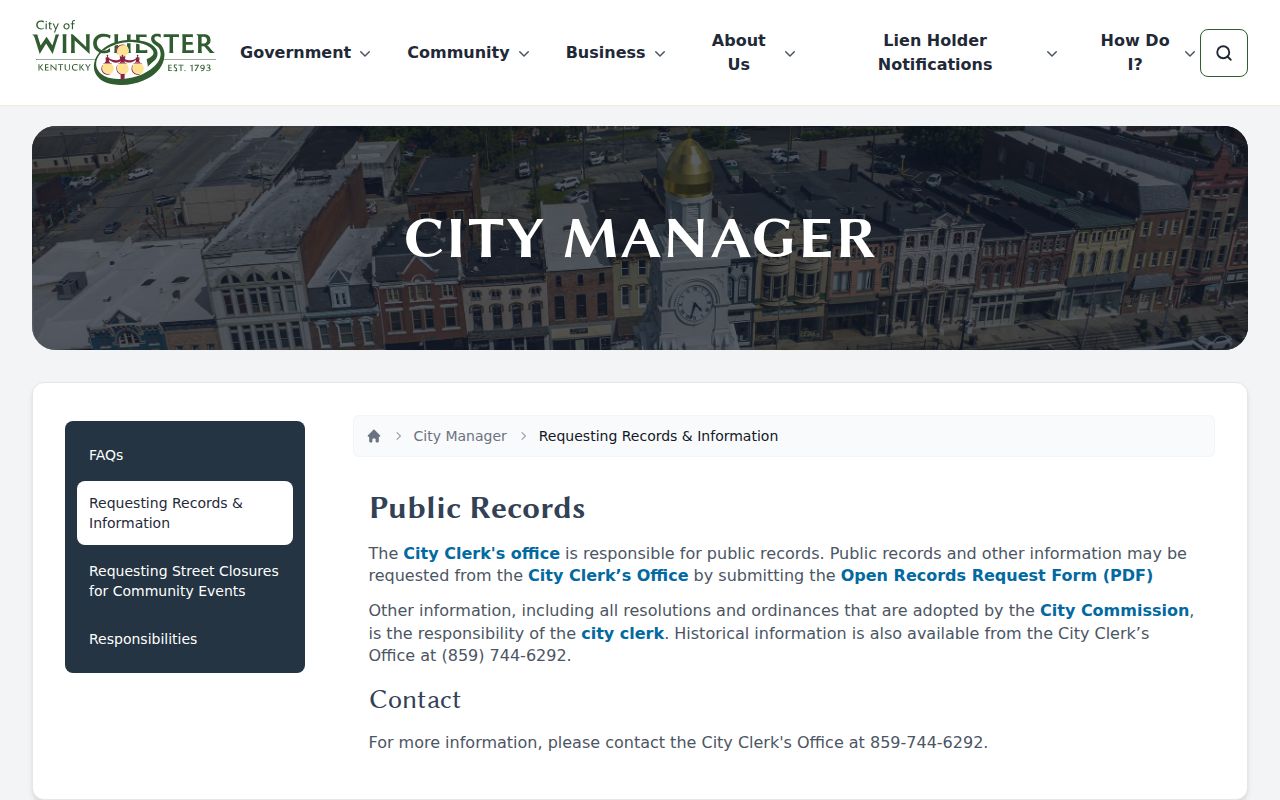Select FAQs in the sidebar

185,455
